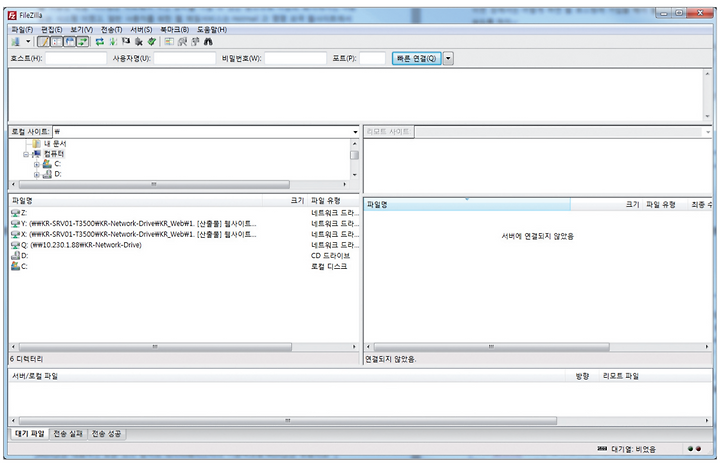Sort local list by 파일 유형 column
The height and width of the screenshot is (466, 720).
[334, 201]
